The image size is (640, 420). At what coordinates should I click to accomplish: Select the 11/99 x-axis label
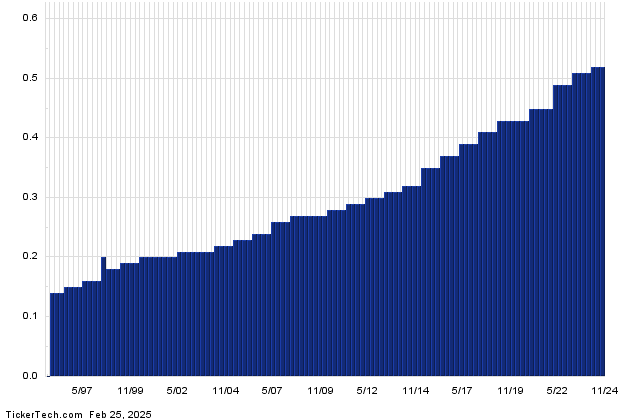[x=130, y=391]
